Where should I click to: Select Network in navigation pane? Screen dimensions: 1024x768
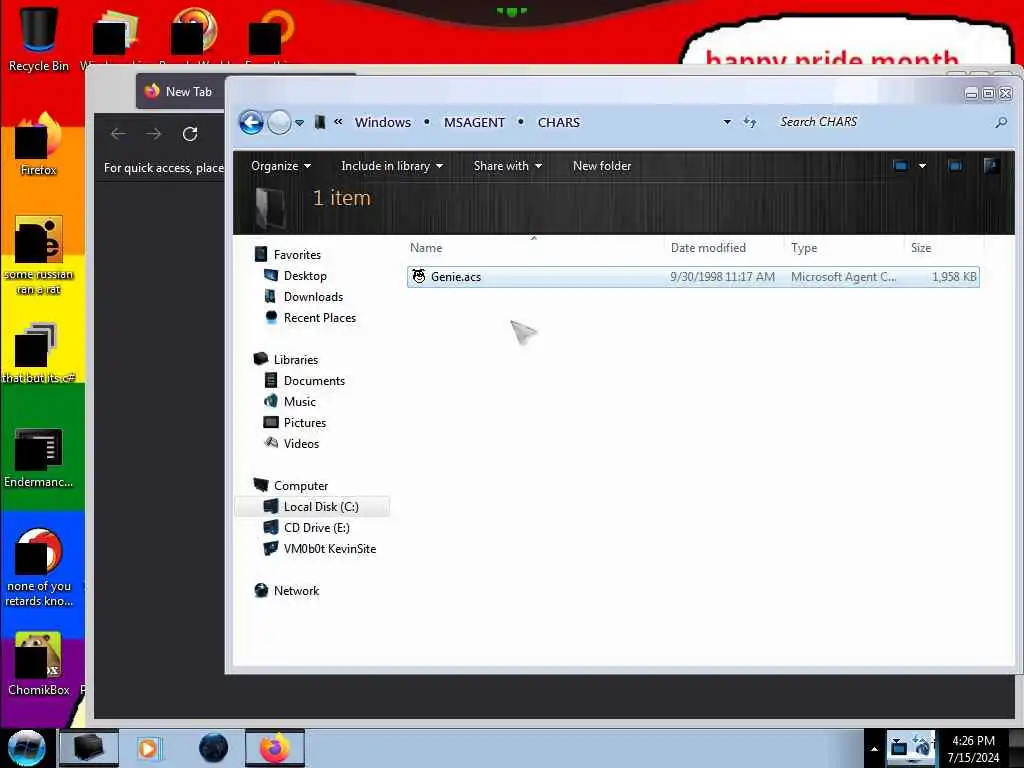point(296,590)
